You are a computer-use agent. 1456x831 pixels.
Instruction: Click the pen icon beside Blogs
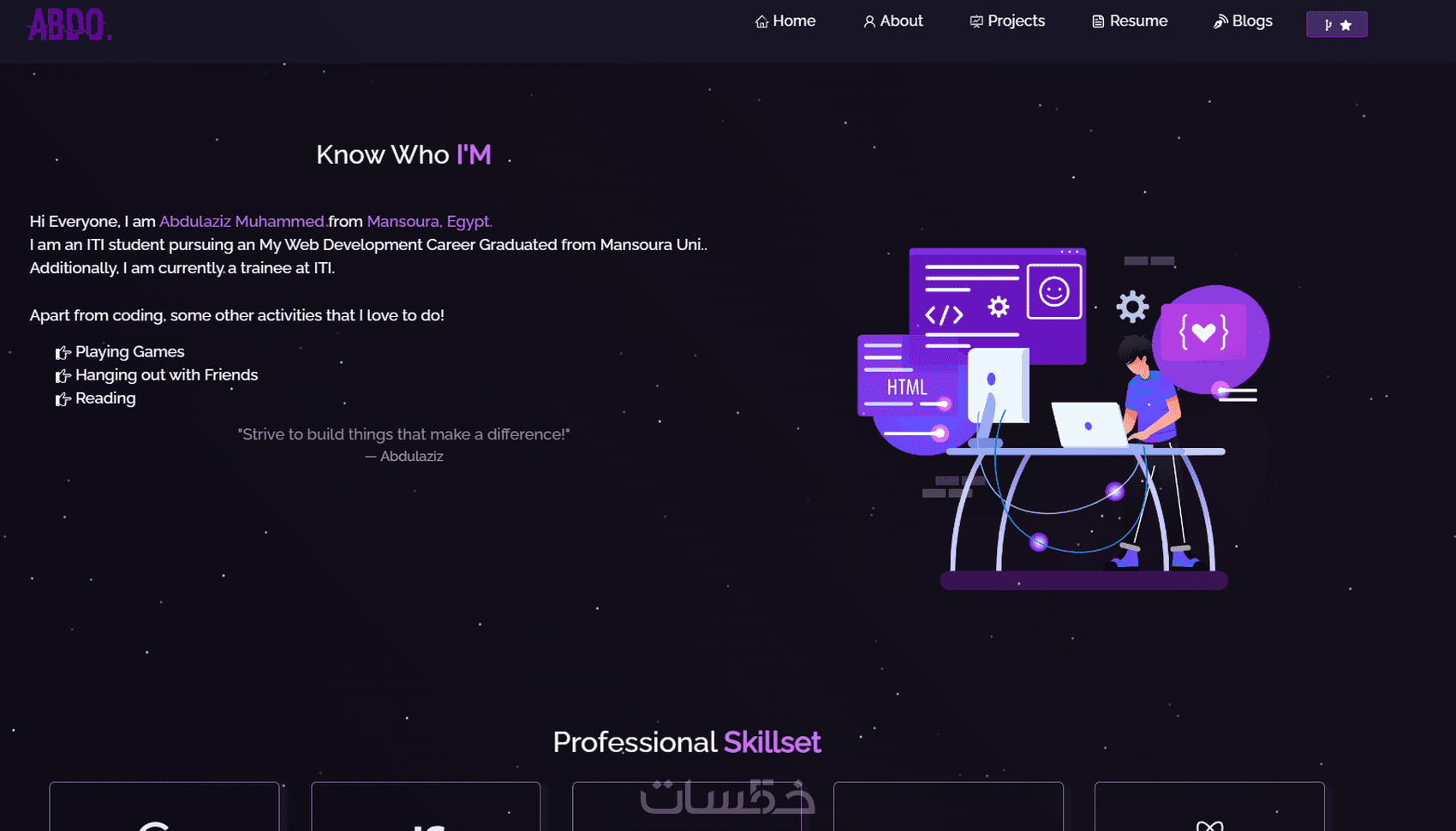pos(1220,21)
